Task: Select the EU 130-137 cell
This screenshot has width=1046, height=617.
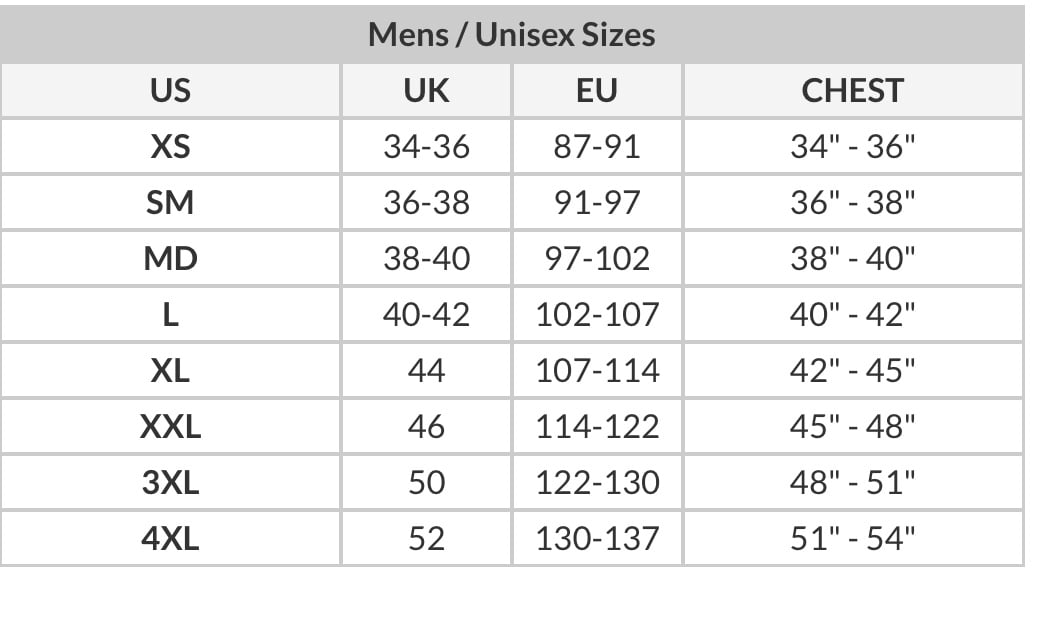Action: coord(597,539)
